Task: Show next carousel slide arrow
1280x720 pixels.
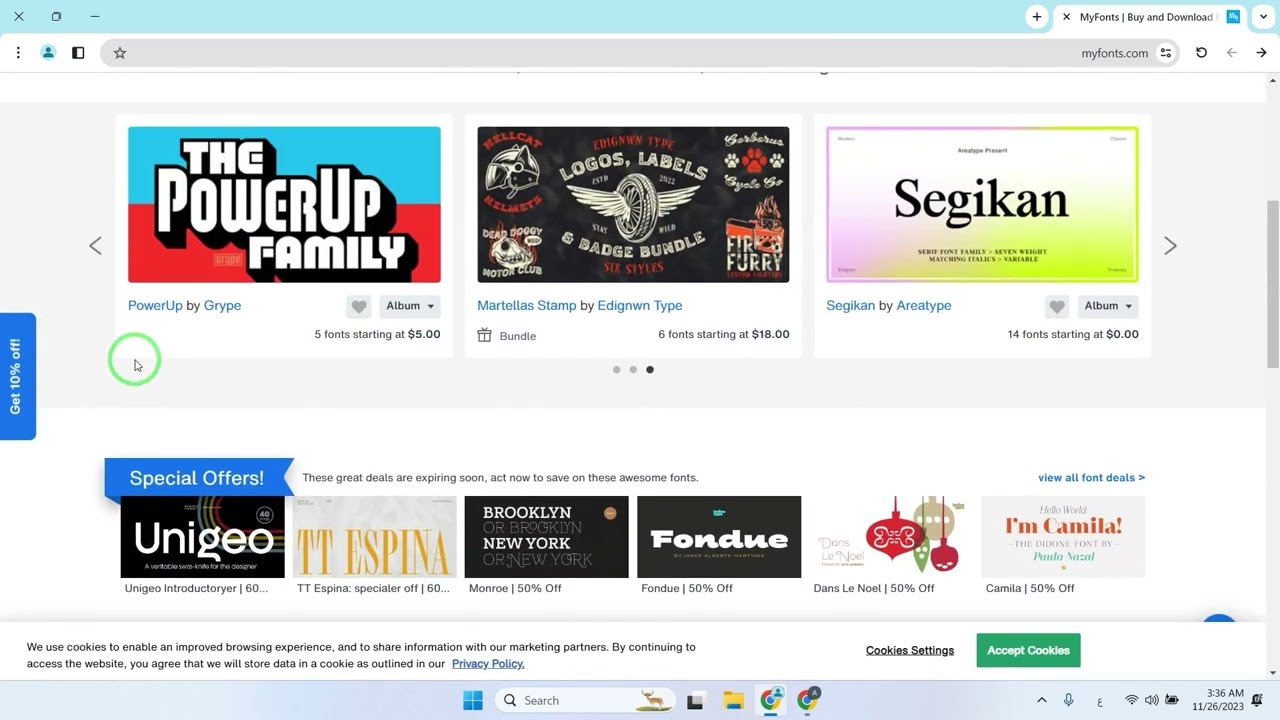Action: click(x=1170, y=246)
